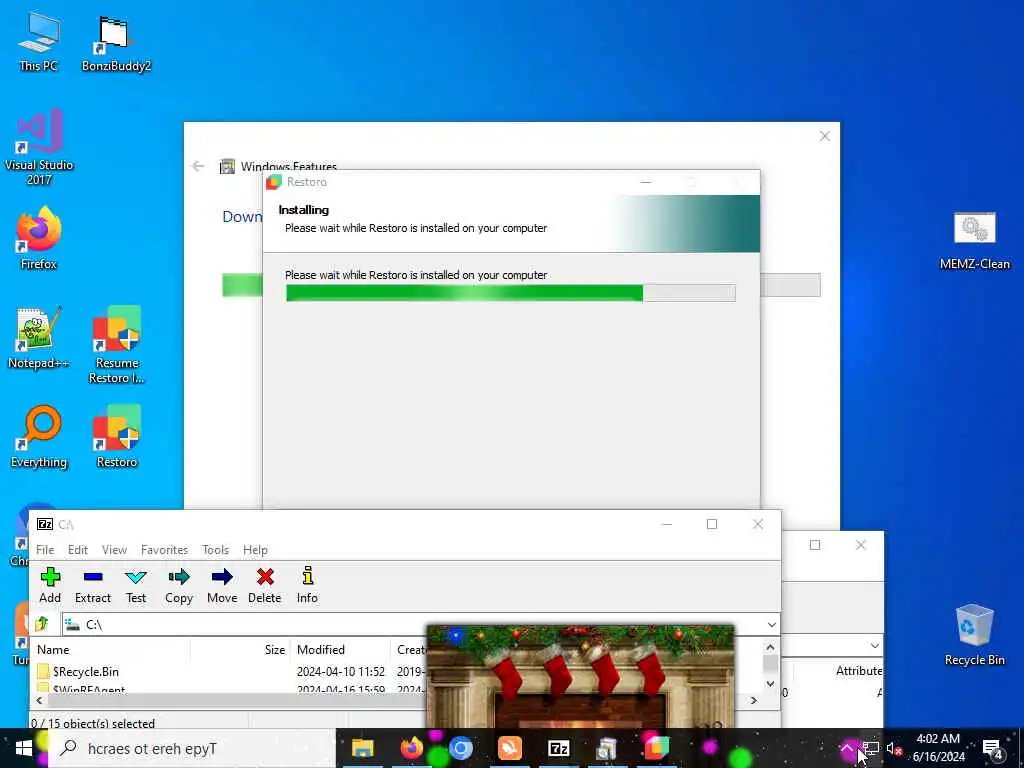Go up one folder level in 7-Zip
The image size is (1024, 768).
(42, 624)
